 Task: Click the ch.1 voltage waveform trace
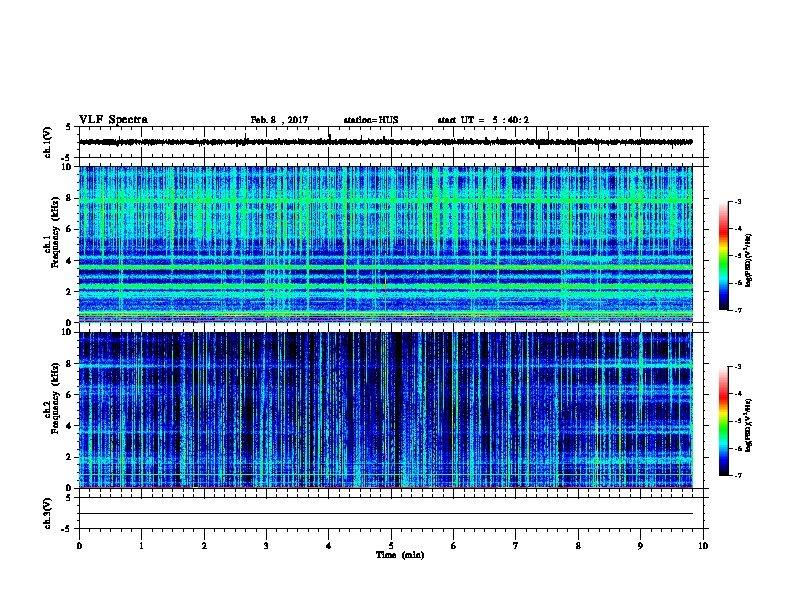(x=386, y=142)
